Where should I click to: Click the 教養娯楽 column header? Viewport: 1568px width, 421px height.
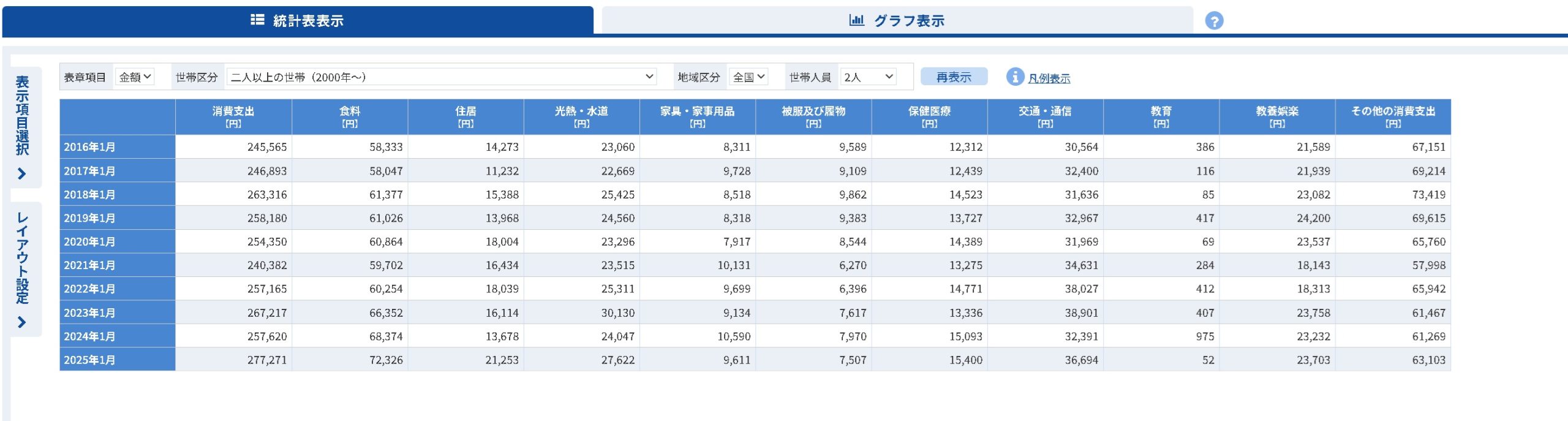point(1277,116)
